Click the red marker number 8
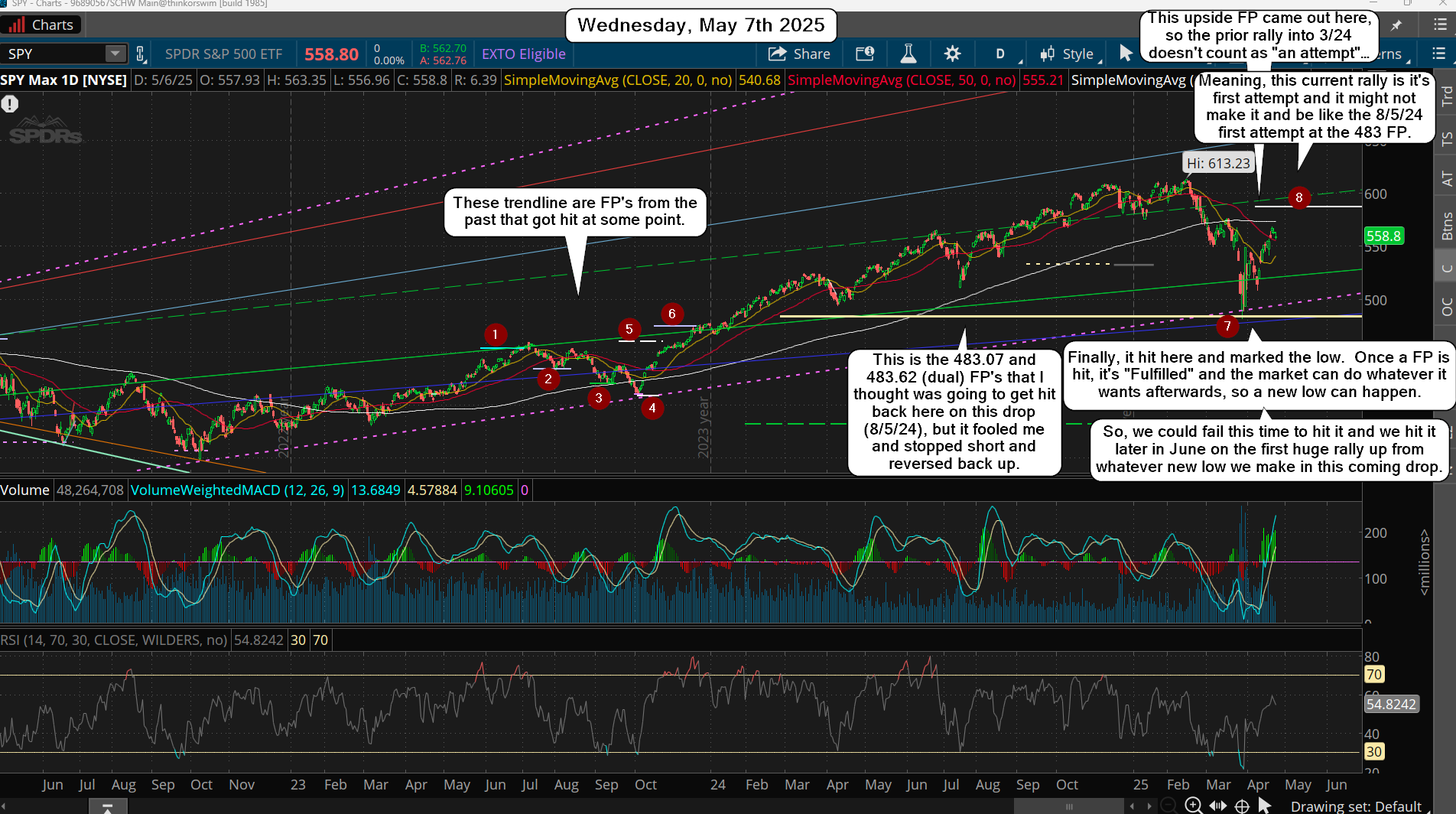 tap(1298, 197)
